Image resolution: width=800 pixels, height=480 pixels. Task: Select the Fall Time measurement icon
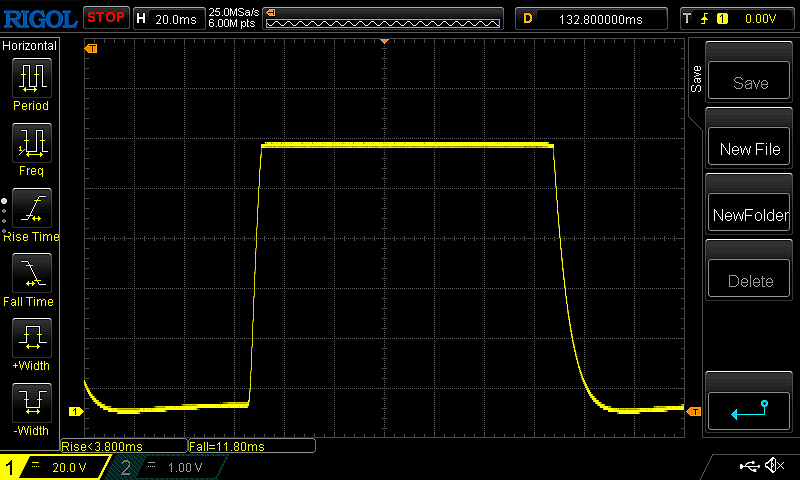(32, 273)
